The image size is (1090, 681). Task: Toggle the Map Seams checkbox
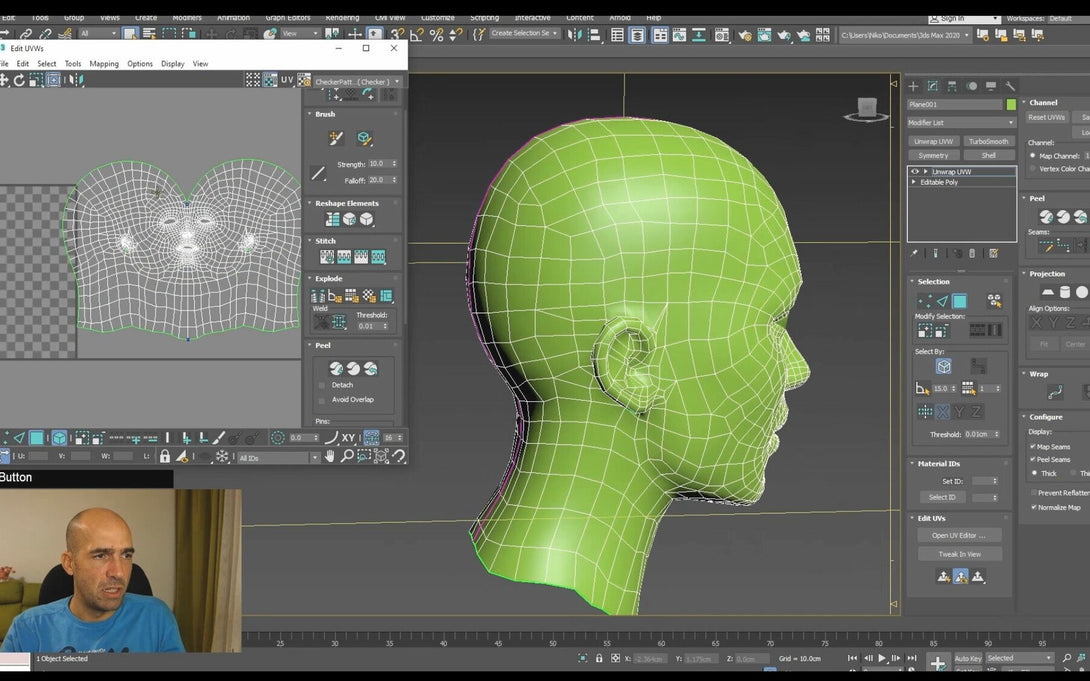(x=1033, y=447)
